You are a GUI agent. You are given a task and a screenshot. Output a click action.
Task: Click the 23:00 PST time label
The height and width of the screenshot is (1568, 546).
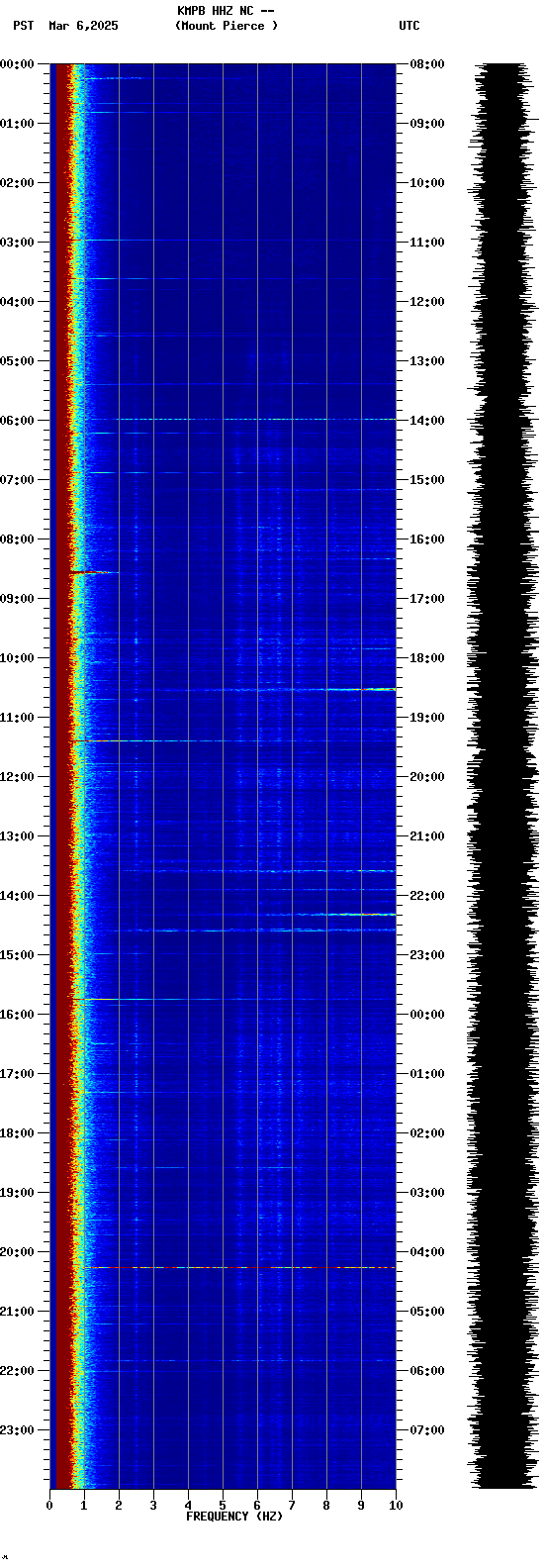[x=17, y=1430]
